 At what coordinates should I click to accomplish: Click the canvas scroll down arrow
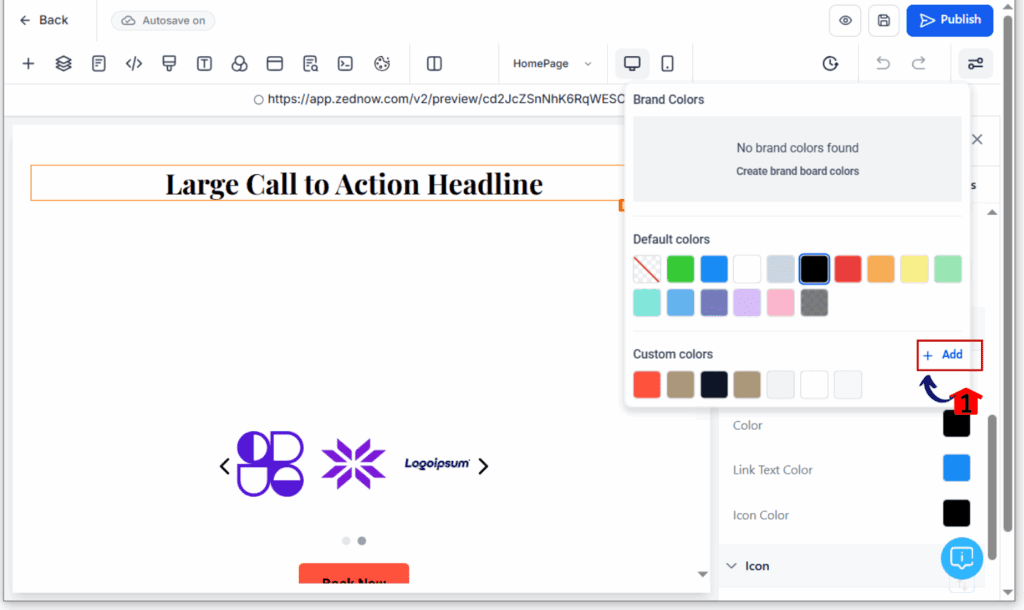click(x=702, y=575)
